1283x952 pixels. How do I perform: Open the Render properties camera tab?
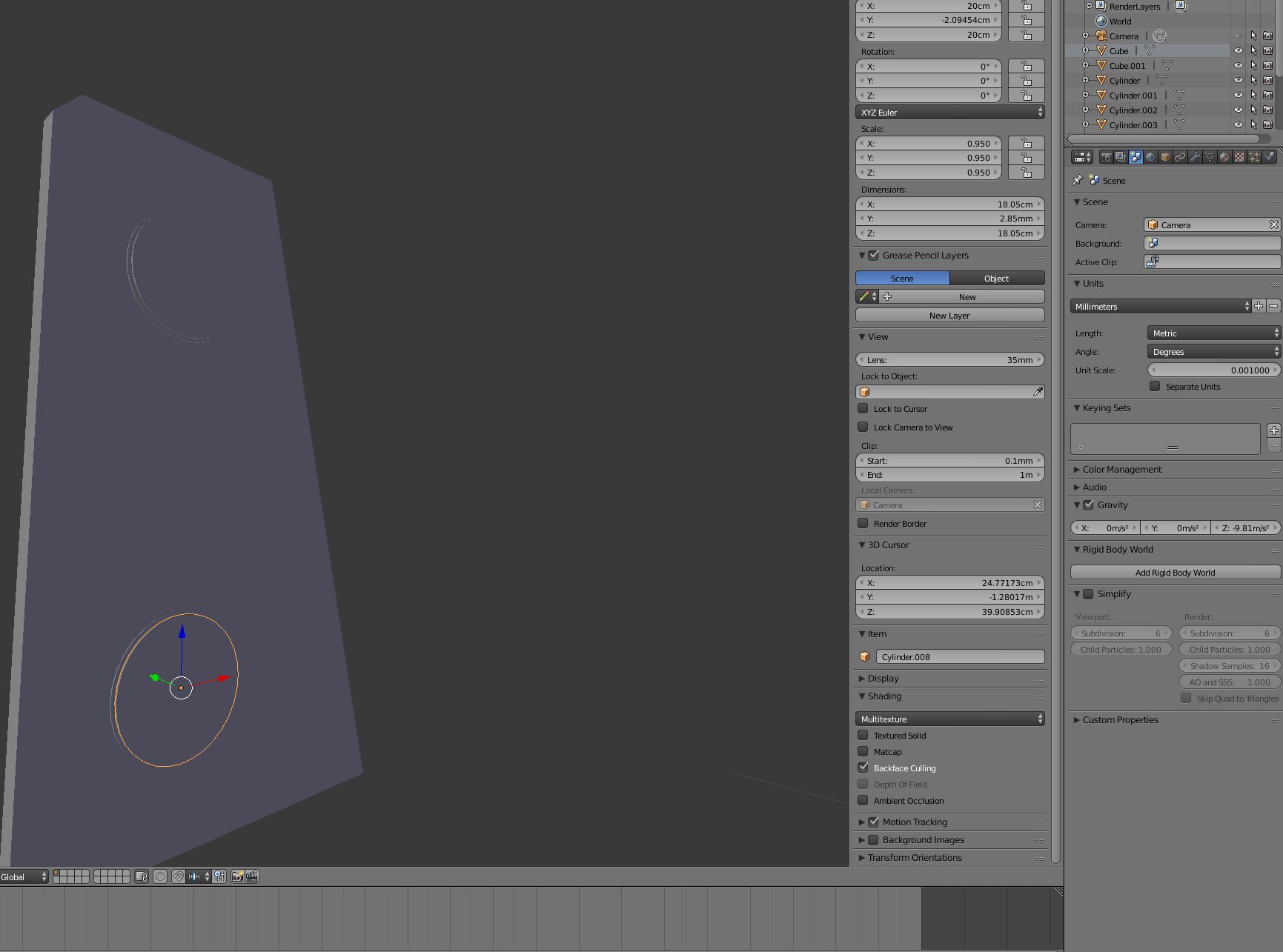[x=1106, y=157]
